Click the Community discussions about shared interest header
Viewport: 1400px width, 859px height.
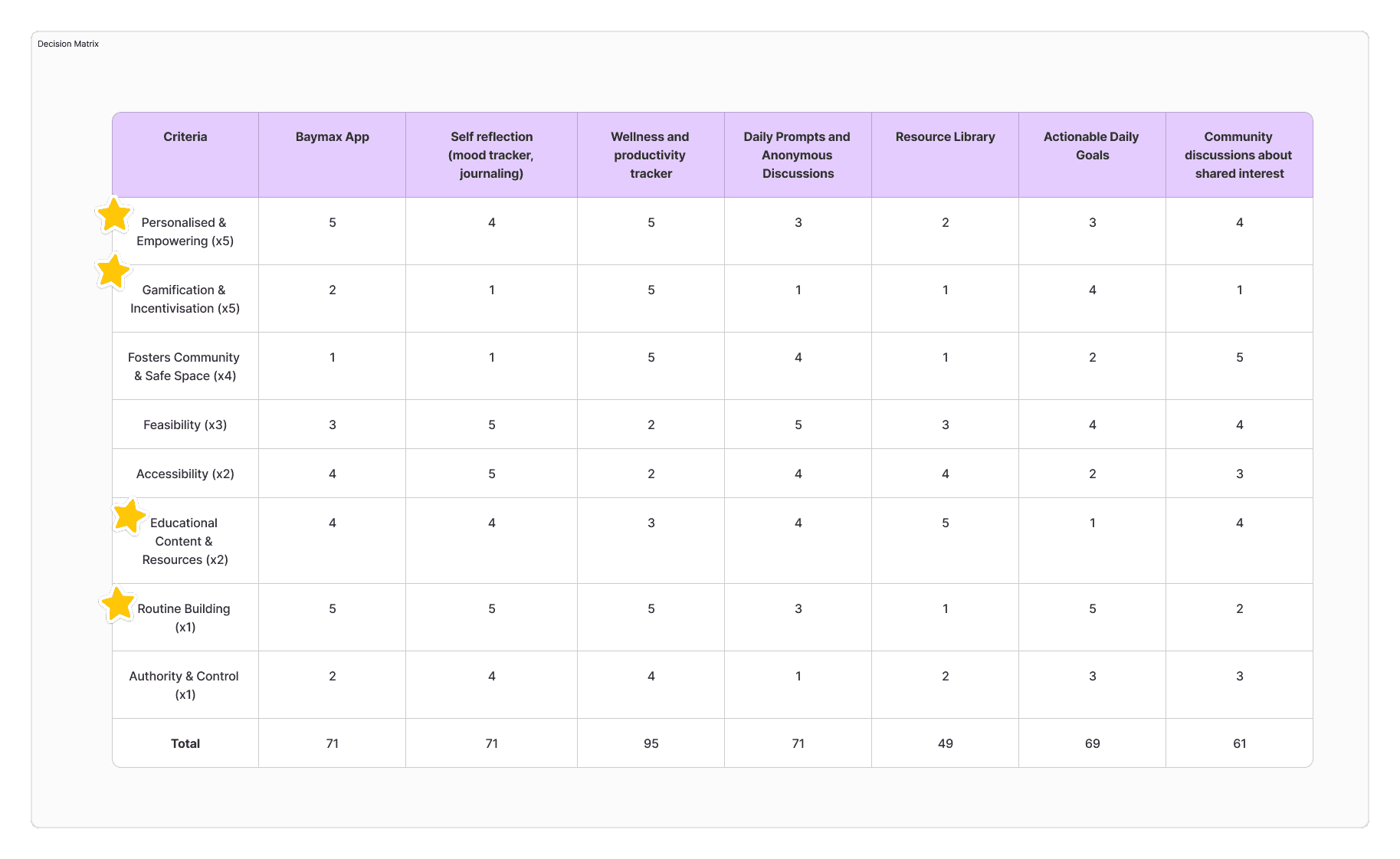click(x=1239, y=155)
